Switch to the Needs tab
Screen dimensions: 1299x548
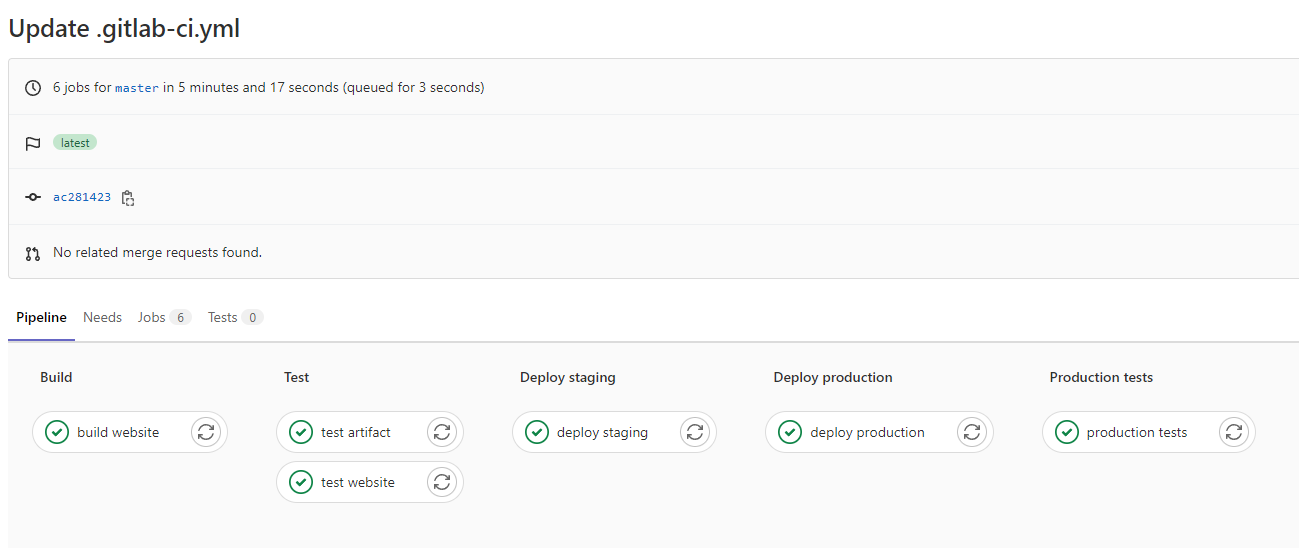[x=102, y=318]
